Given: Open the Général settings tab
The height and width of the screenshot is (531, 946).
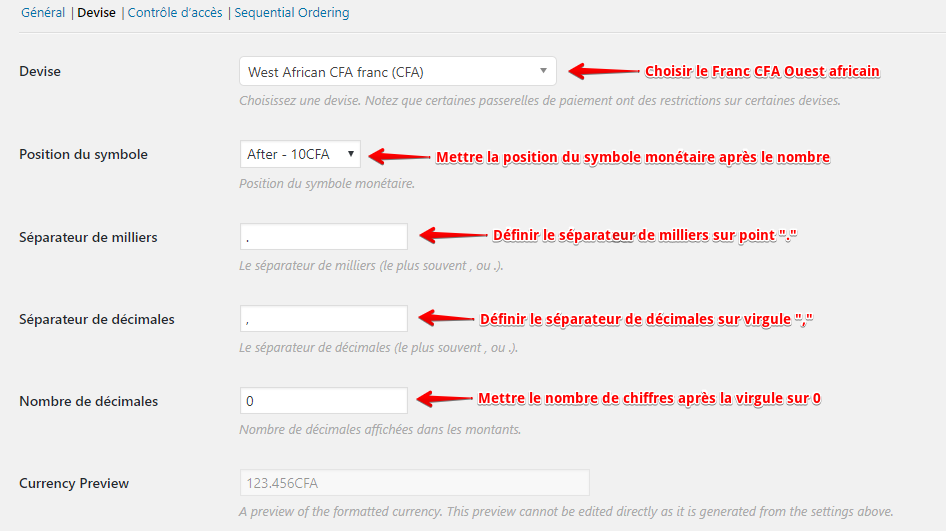Looking at the screenshot, I should click(43, 13).
